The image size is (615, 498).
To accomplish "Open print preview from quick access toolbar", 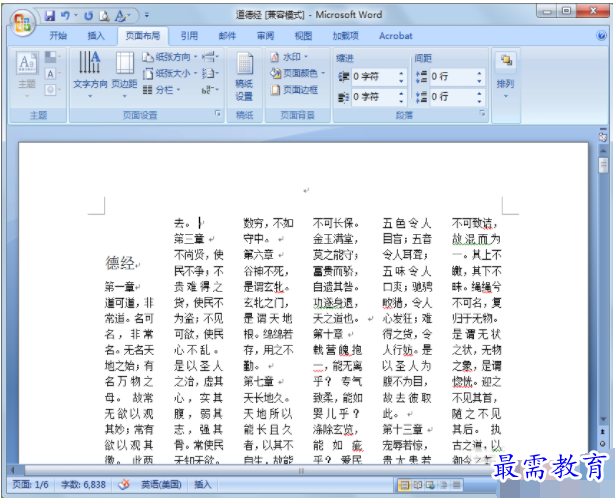I will coord(104,16).
